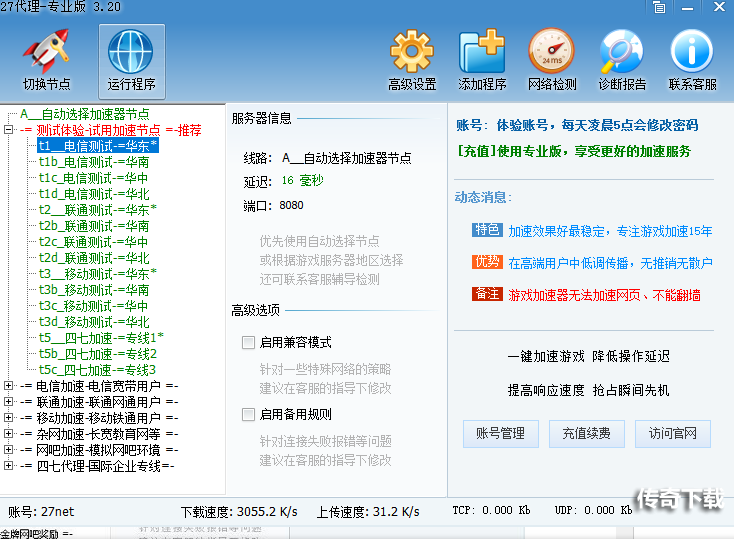The height and width of the screenshot is (543, 734).
Task: Expand the 联通加速-联通网通用户 group
Action: point(8,402)
